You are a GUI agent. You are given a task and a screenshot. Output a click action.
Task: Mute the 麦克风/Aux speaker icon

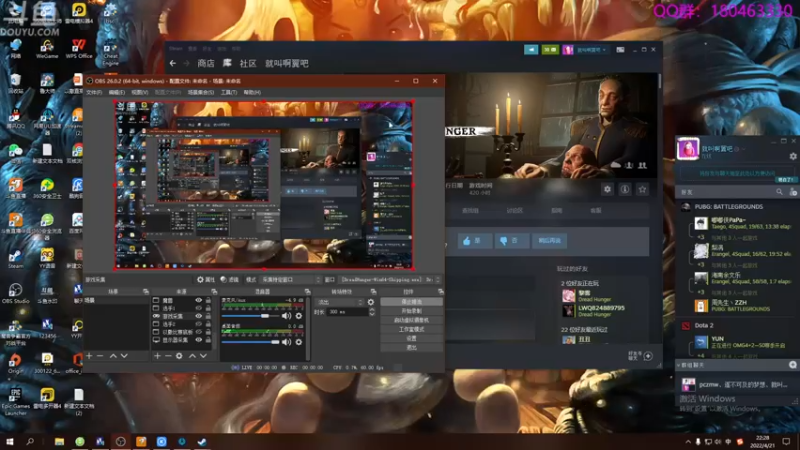coord(287,316)
